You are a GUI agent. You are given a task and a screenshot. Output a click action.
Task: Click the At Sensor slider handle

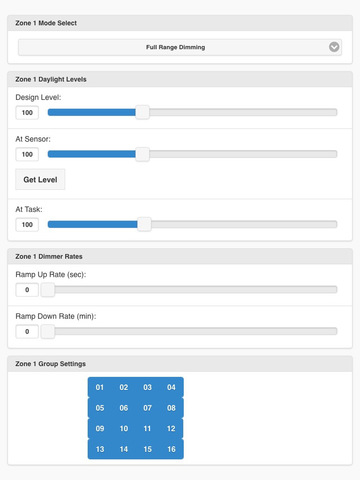pos(142,154)
